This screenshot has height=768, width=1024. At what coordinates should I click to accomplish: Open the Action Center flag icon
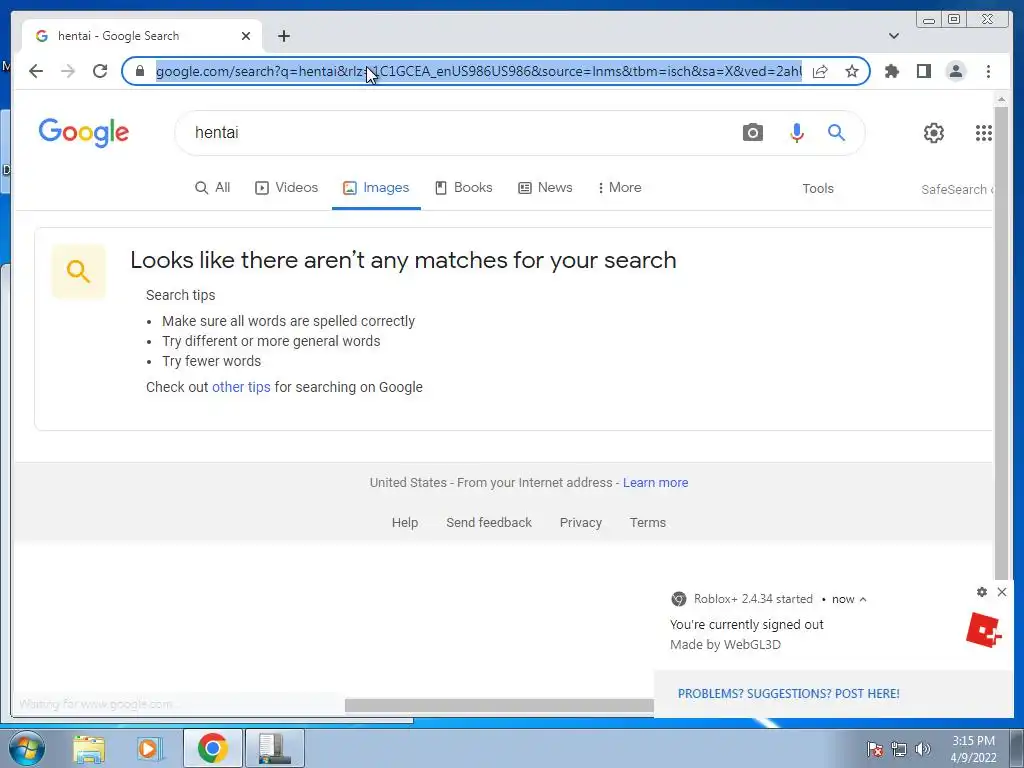click(875, 749)
